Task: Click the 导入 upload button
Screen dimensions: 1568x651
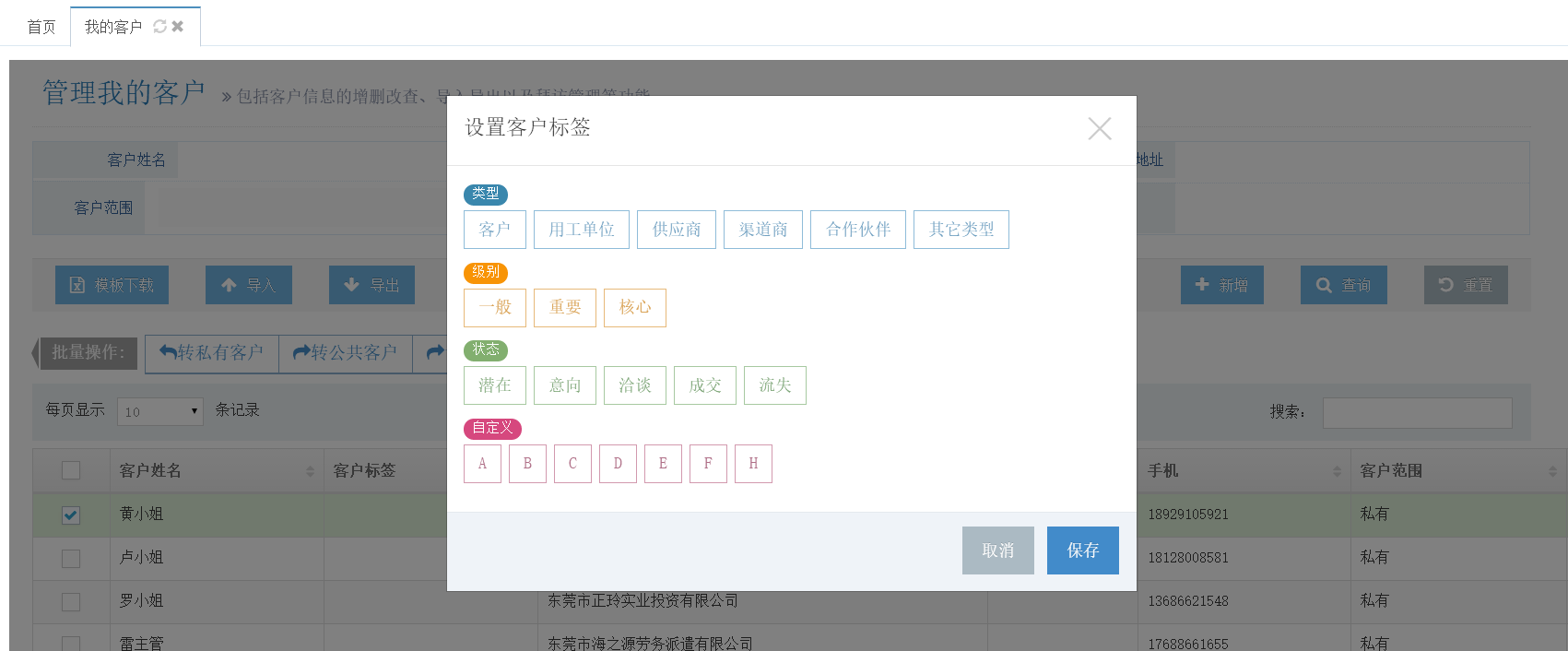Action: [x=249, y=285]
